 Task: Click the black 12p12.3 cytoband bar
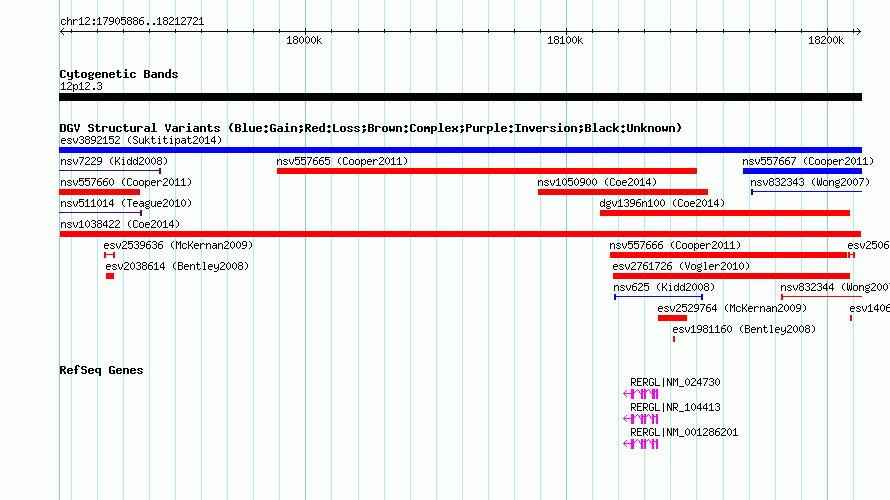click(x=460, y=97)
